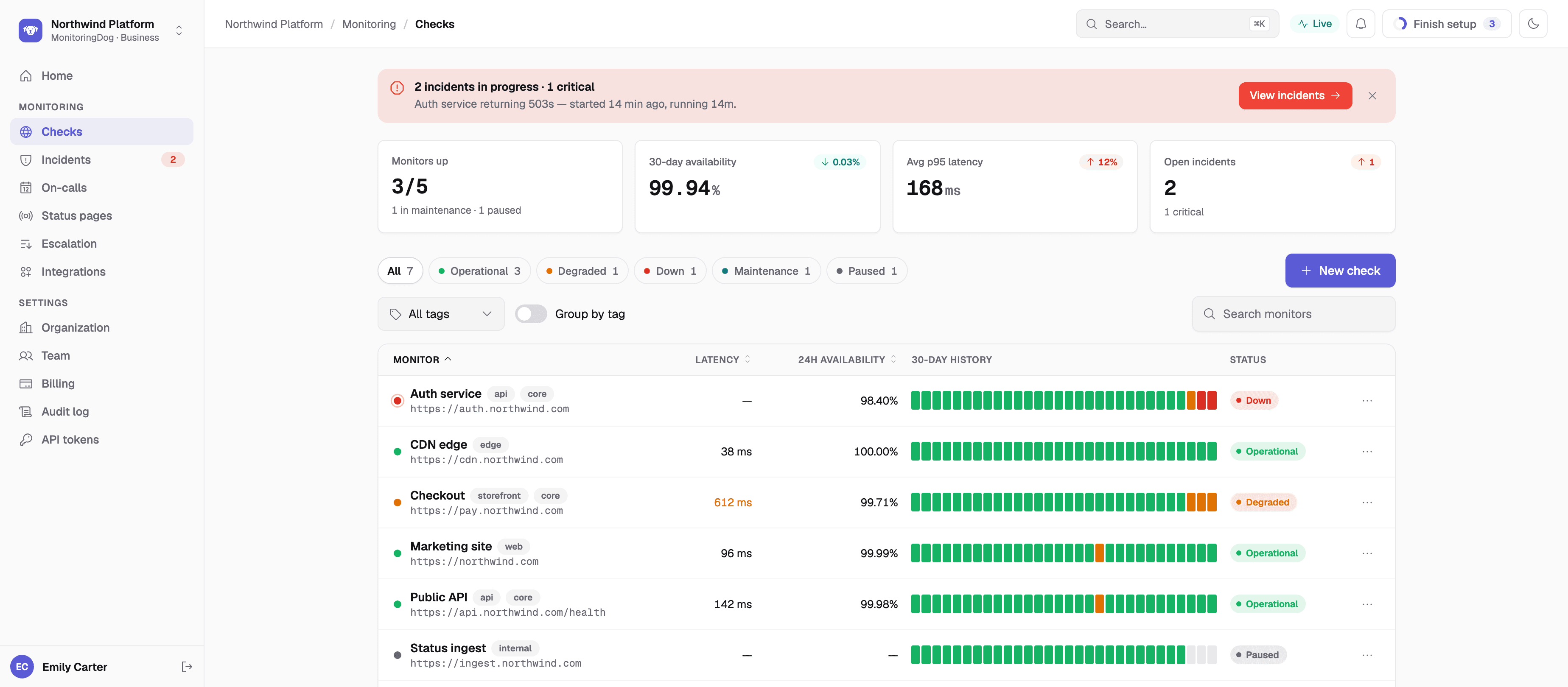Toggle the Live updates indicator

point(1315,24)
